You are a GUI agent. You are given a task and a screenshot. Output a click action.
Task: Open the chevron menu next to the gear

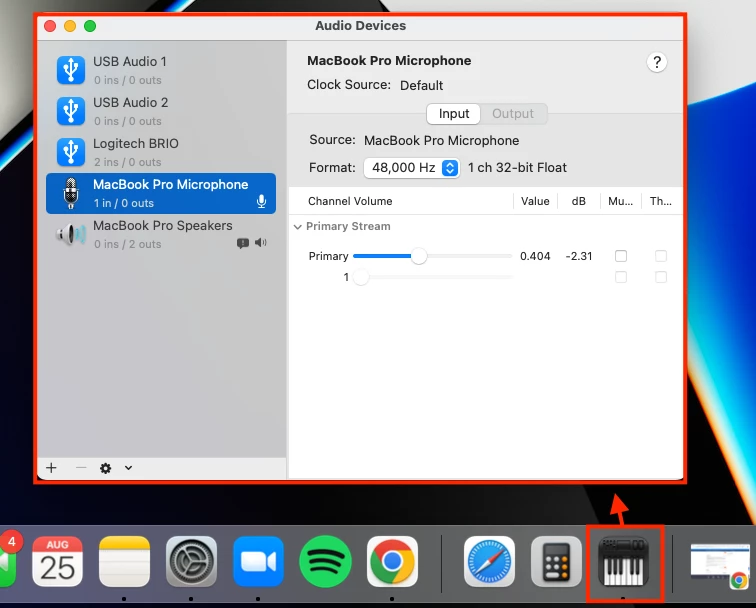128,468
